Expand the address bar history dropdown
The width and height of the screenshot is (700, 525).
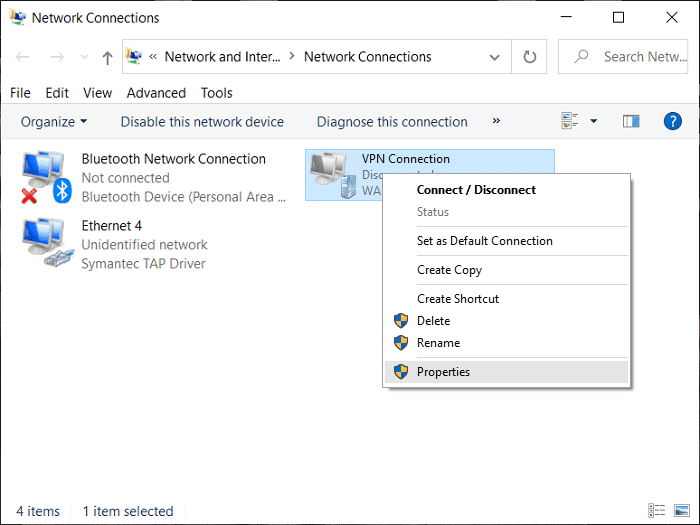point(494,57)
